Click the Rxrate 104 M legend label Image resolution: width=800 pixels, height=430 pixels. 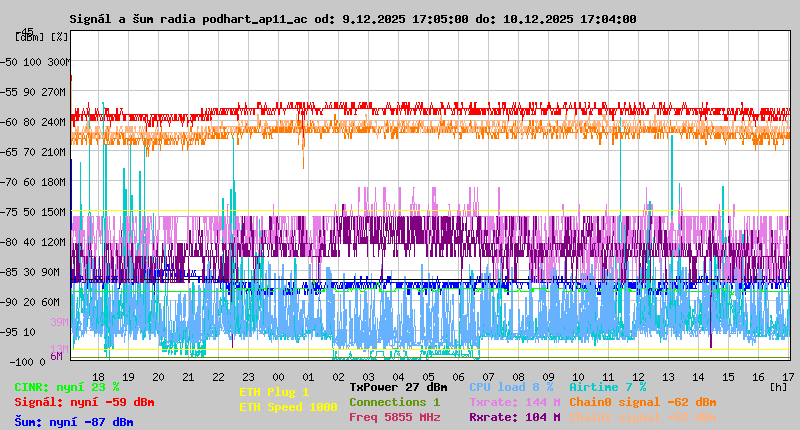pos(514,417)
